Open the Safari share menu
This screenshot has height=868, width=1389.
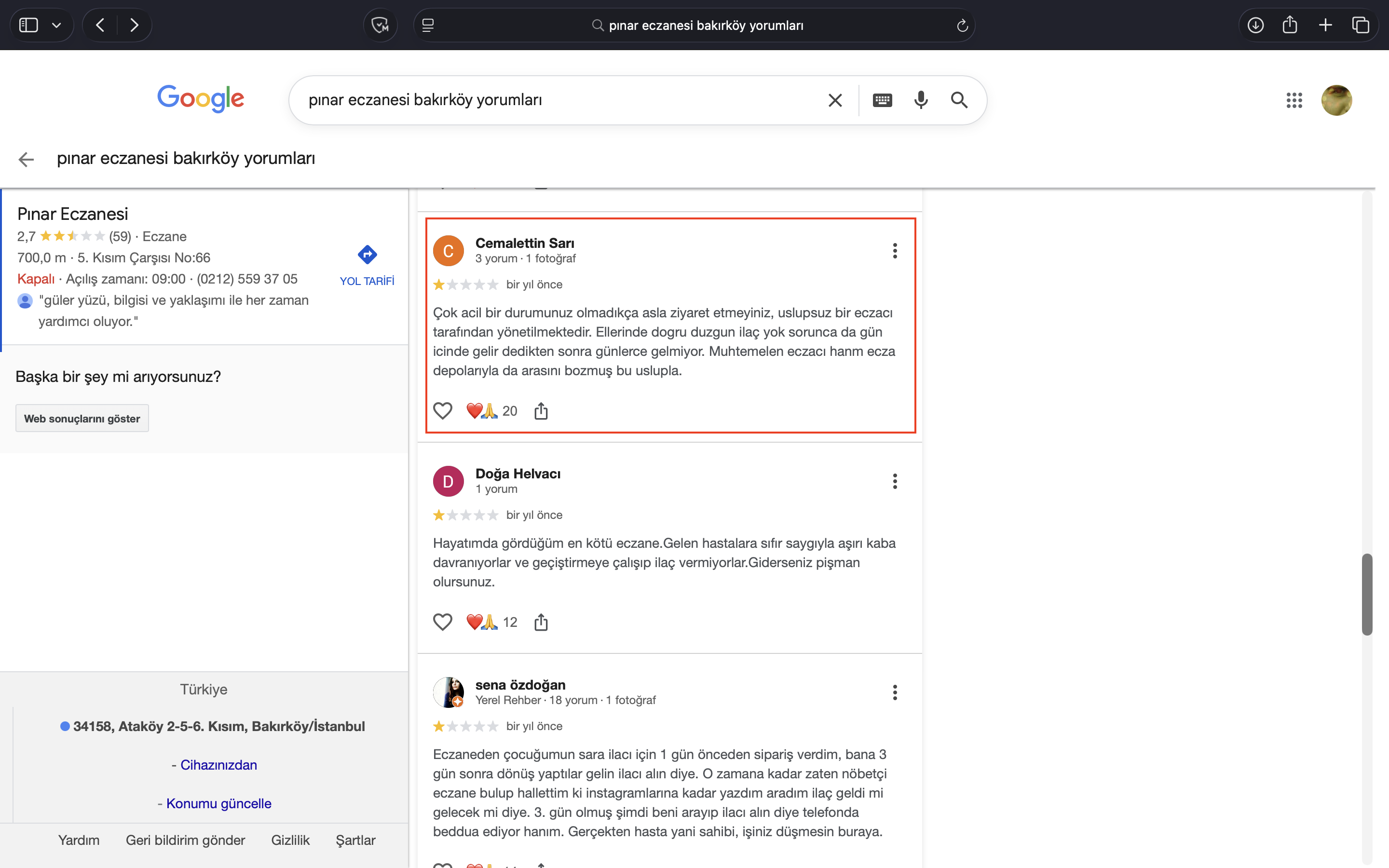coord(1290,25)
